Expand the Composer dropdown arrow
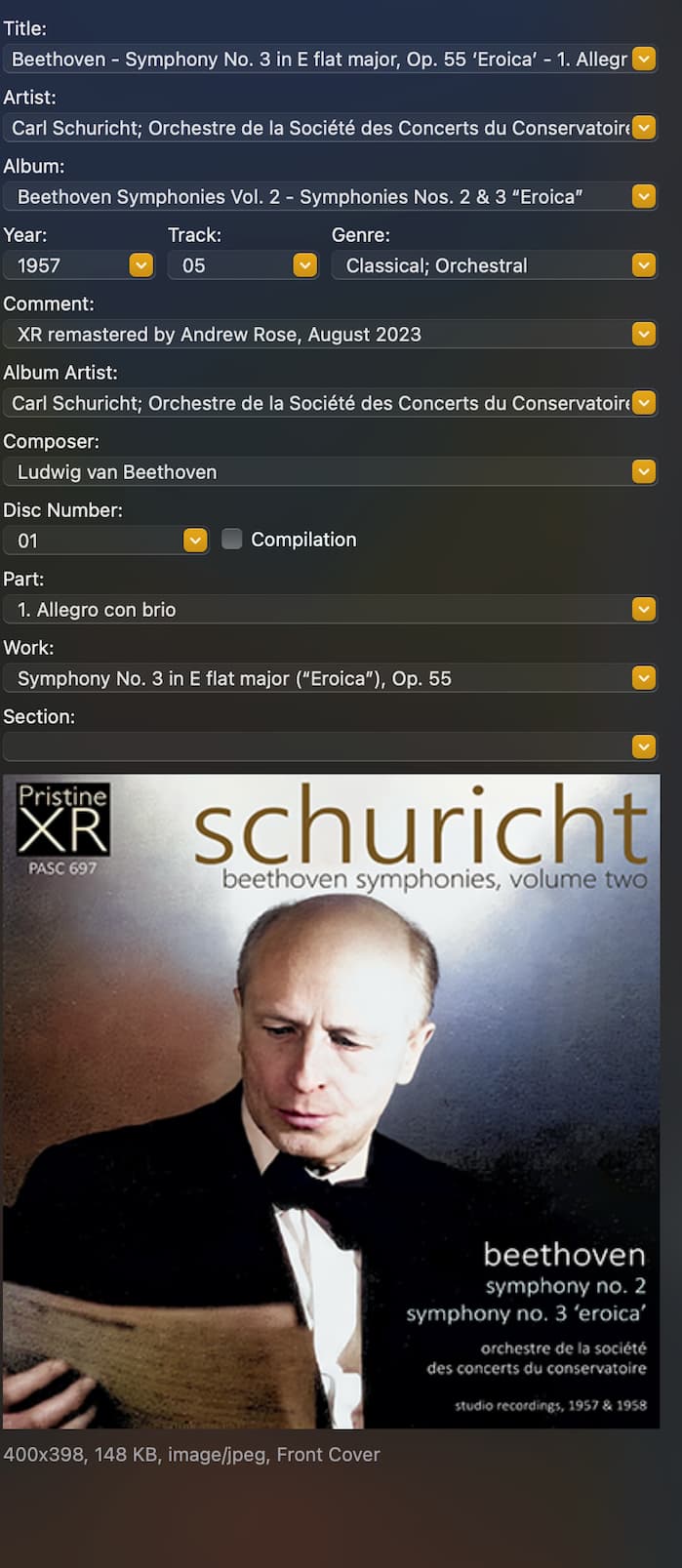The height and width of the screenshot is (1568, 682). [644, 472]
